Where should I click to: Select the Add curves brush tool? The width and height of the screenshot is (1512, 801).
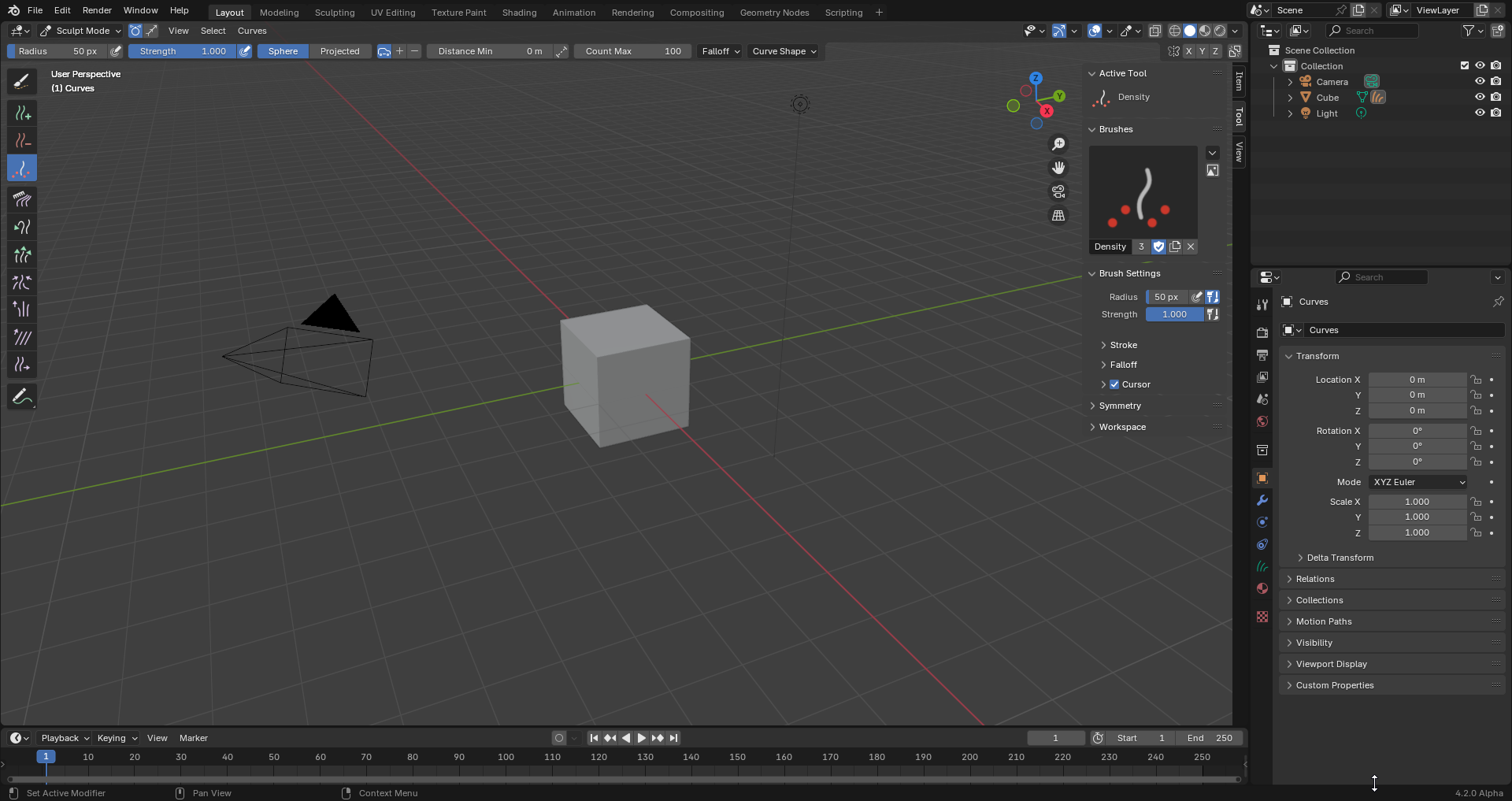(x=22, y=113)
